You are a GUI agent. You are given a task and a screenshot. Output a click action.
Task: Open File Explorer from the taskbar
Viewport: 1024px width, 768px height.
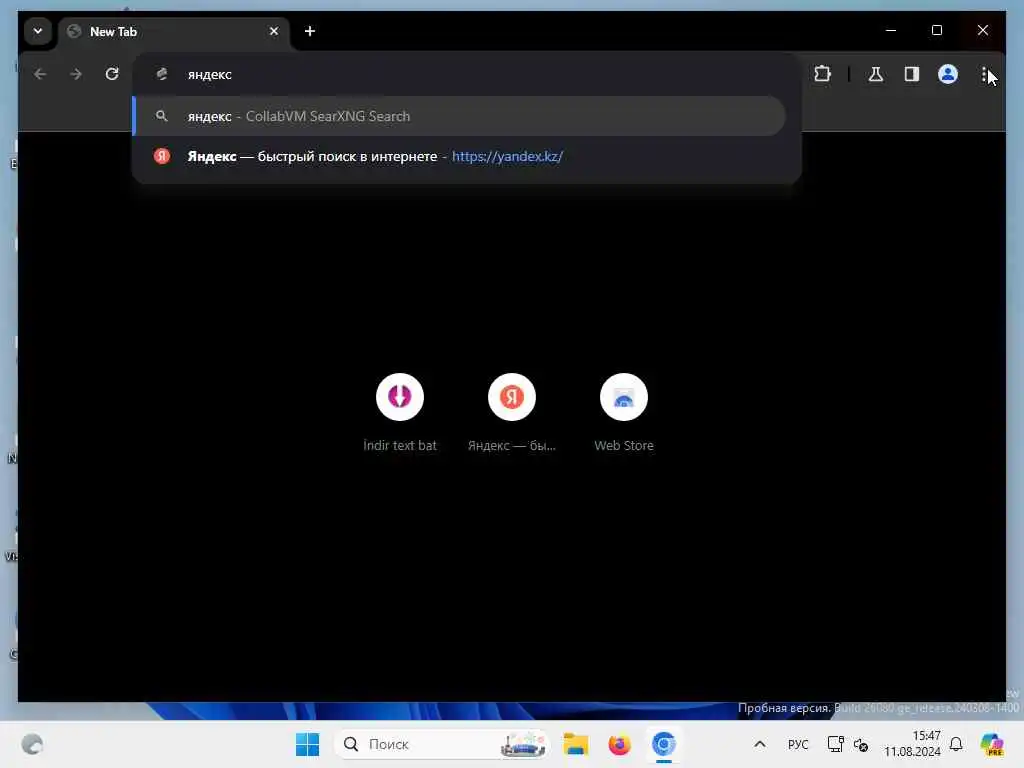coord(576,744)
